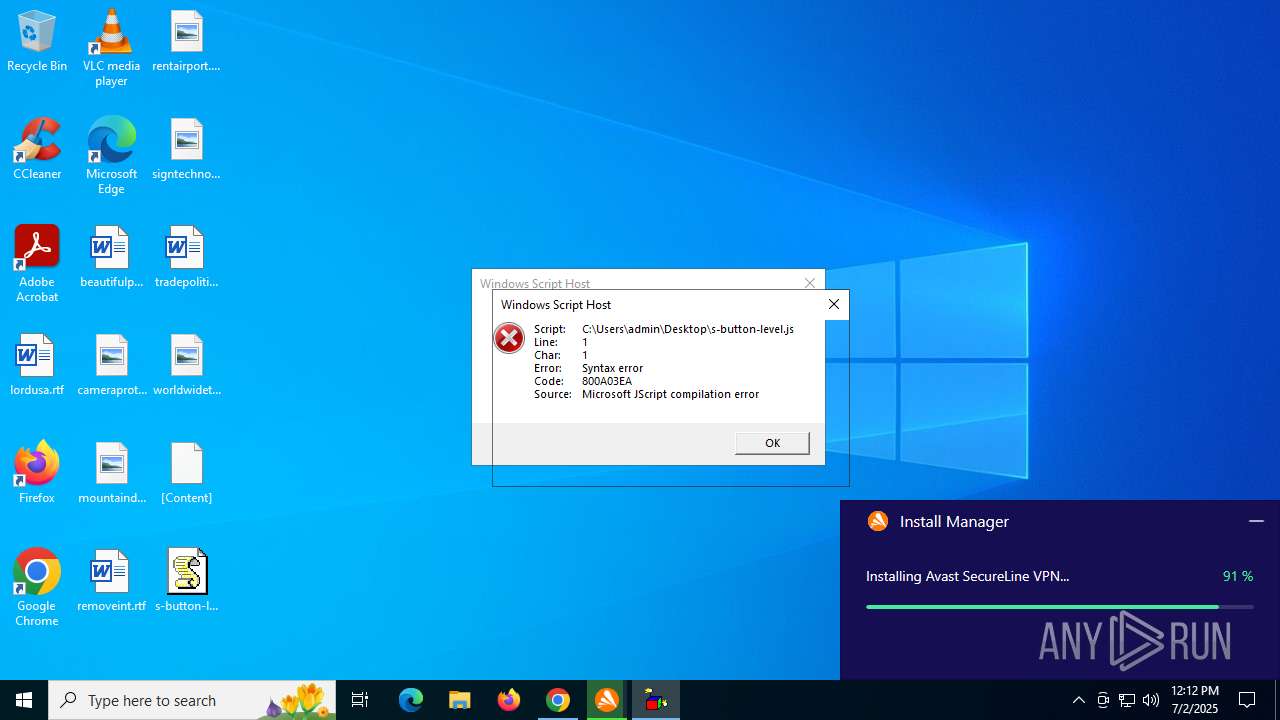The image size is (1280, 720).
Task: Open Task View from taskbar
Action: (x=360, y=700)
